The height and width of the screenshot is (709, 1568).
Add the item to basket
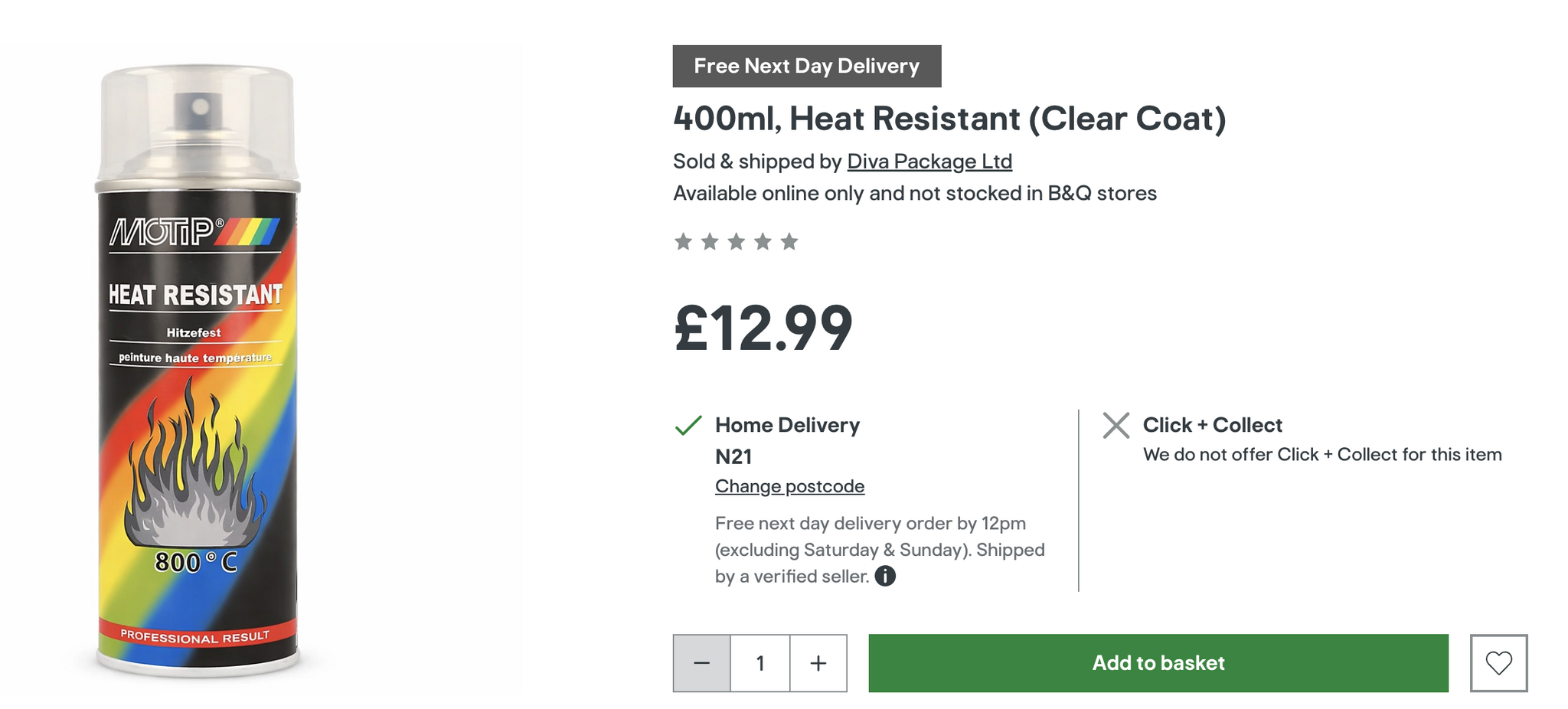[x=1158, y=663]
